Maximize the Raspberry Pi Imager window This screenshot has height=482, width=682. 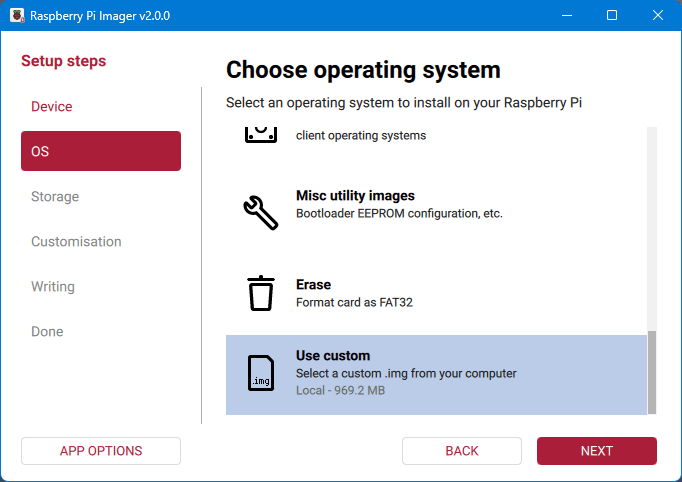612,16
